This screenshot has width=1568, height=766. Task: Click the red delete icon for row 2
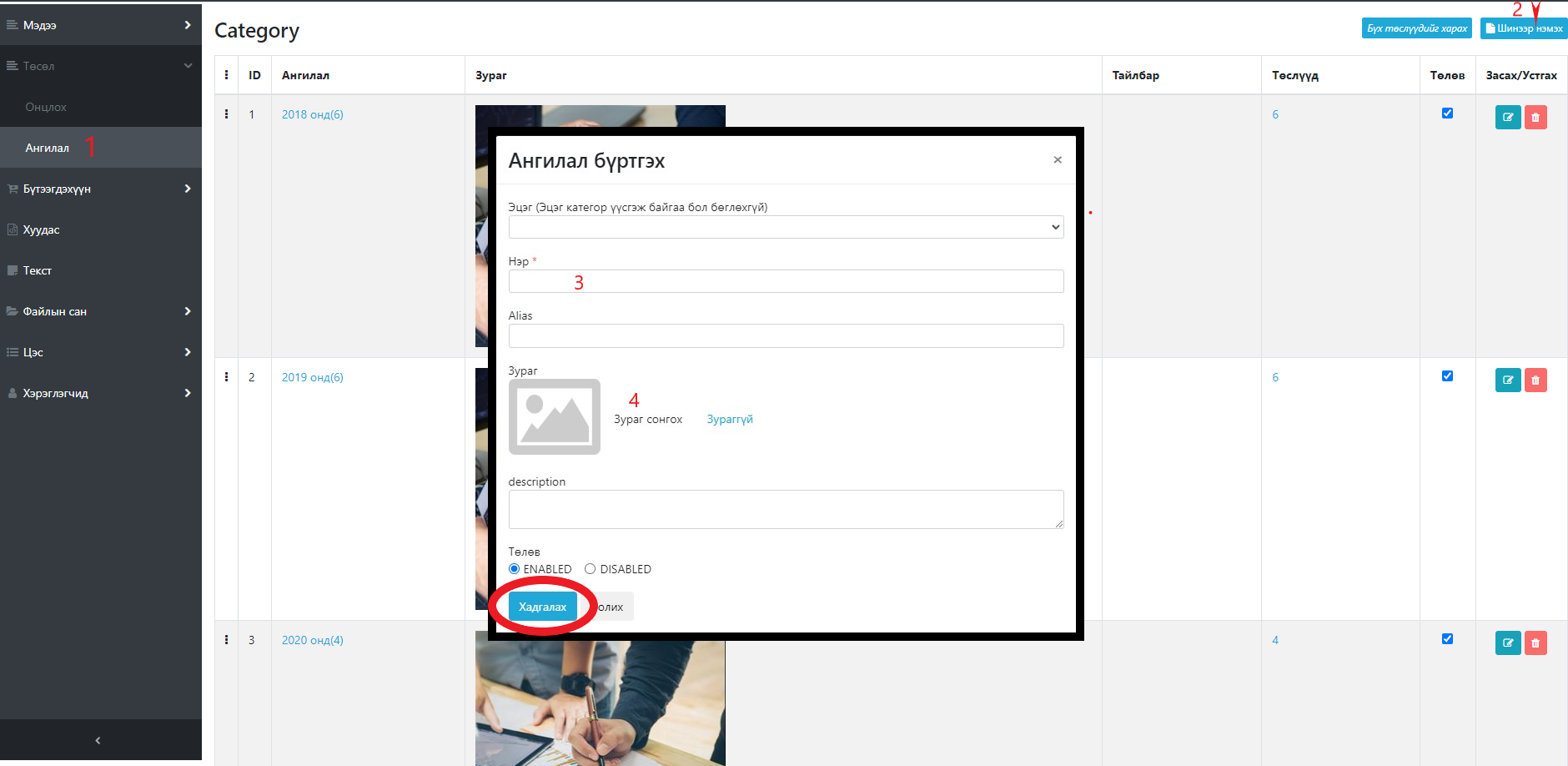[1535, 380]
